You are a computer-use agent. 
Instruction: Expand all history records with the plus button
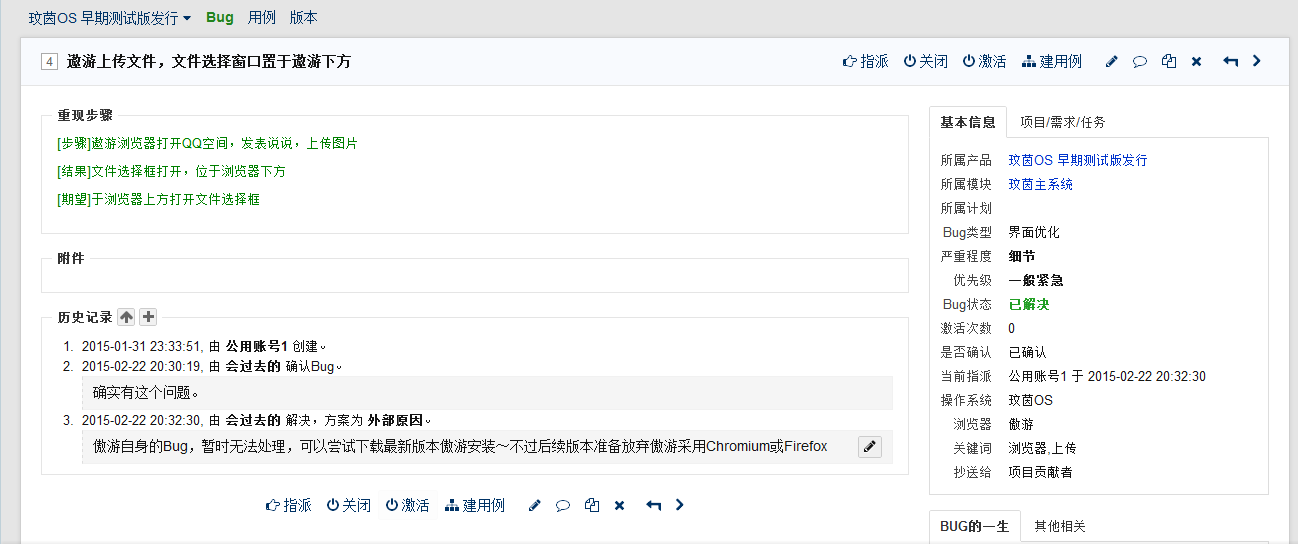(148, 317)
